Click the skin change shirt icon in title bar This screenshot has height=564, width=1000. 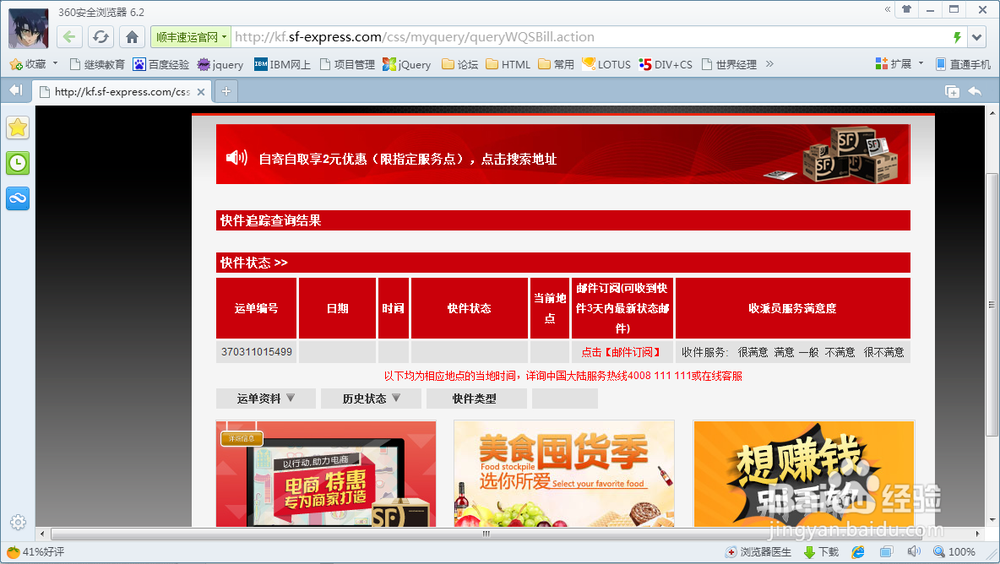(906, 10)
